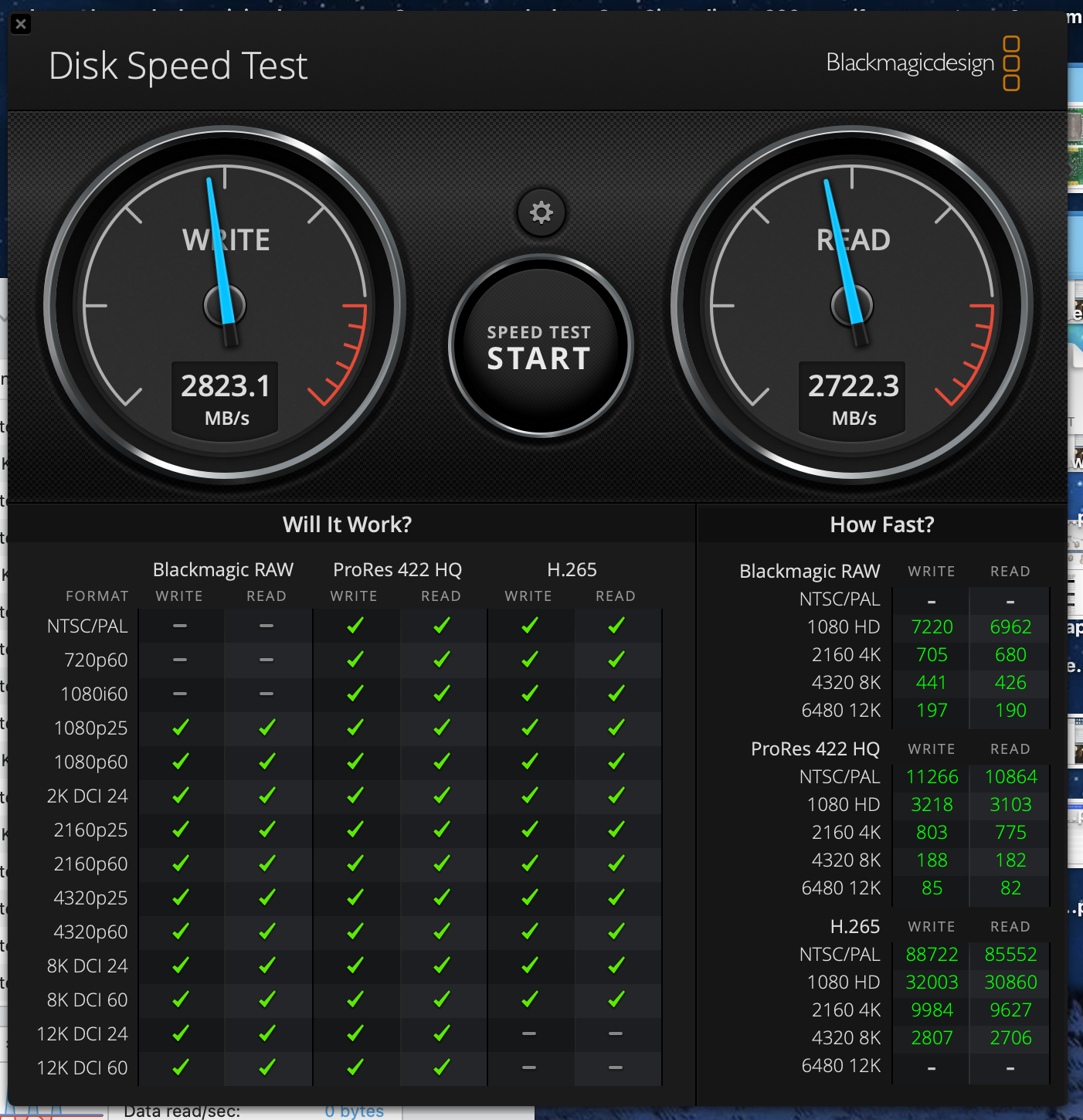Image resolution: width=1083 pixels, height=1120 pixels.
Task: Click the 2160p60 format row label
Action: point(91,864)
